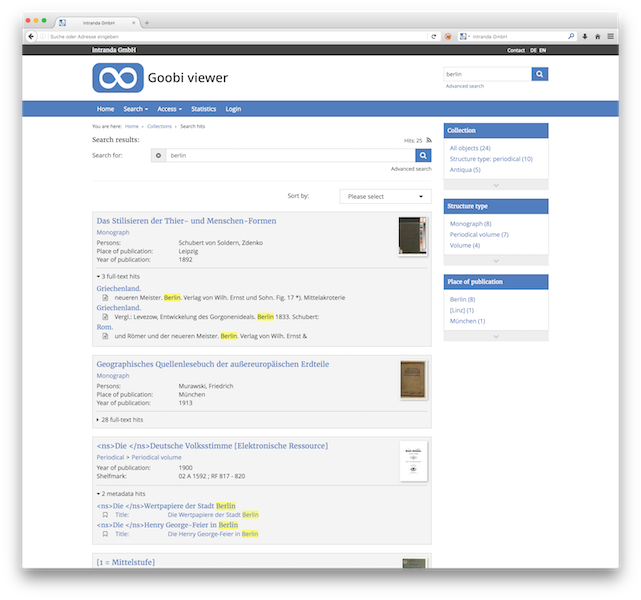This screenshot has width=641, height=600.
Task: Open the browser downloads arrow icon
Action: click(x=585, y=36)
